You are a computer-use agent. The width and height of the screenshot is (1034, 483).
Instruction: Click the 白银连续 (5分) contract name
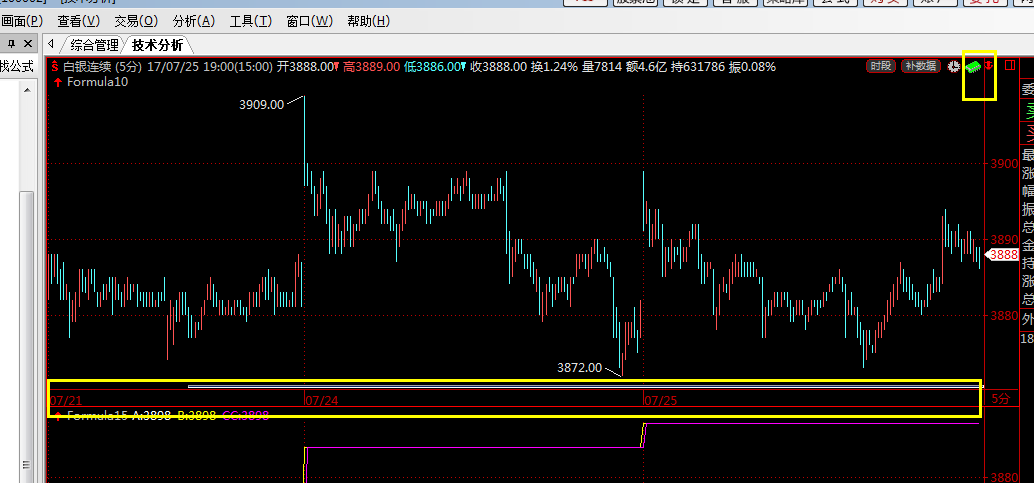pyautogui.click(x=104, y=67)
